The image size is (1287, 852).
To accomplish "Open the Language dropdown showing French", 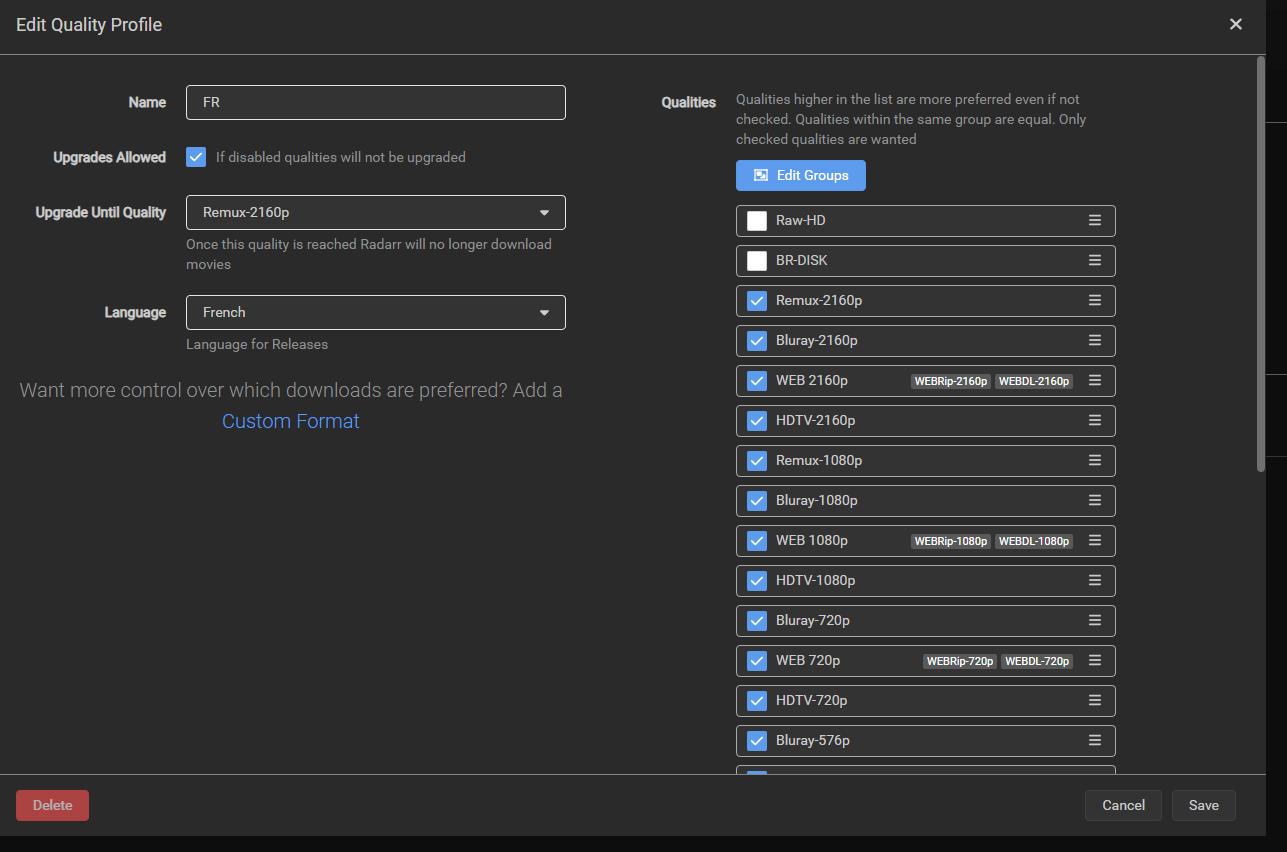I will 375,312.
